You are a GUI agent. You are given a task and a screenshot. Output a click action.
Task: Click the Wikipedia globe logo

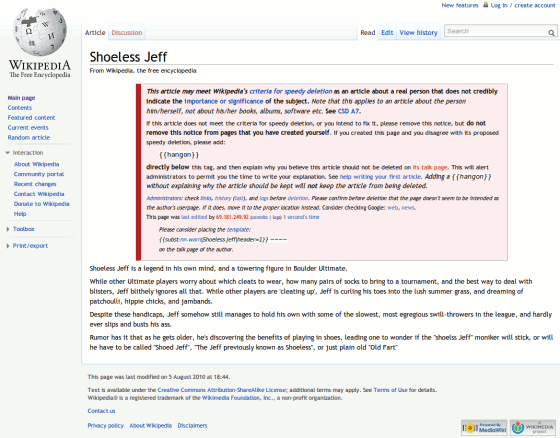40,32
